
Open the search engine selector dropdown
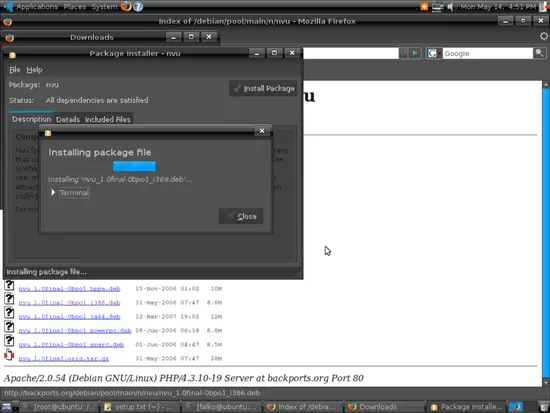click(434, 53)
